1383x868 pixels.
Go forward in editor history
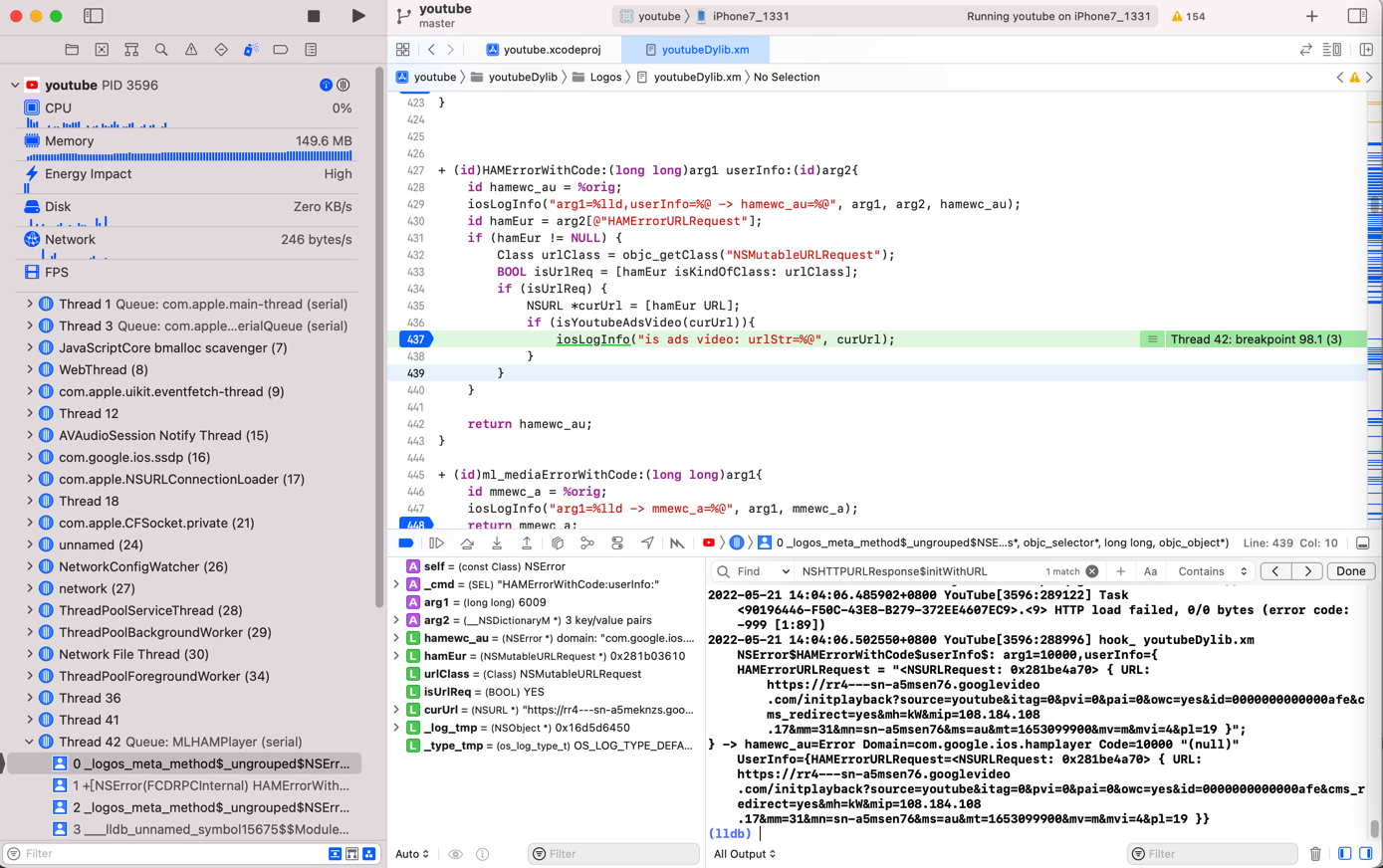pos(451,50)
